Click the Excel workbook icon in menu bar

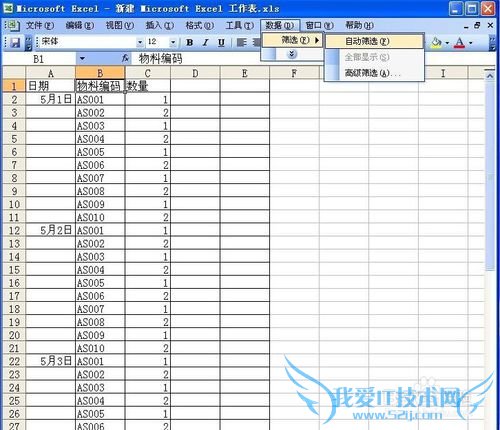coord(12,25)
